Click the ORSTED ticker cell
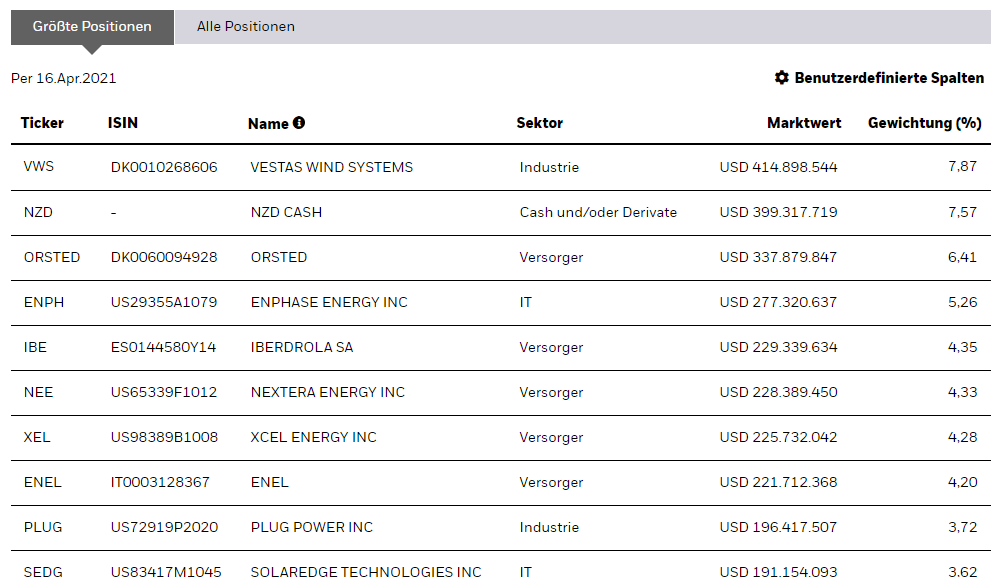Viewport: 991px width, 577px height. (52, 257)
